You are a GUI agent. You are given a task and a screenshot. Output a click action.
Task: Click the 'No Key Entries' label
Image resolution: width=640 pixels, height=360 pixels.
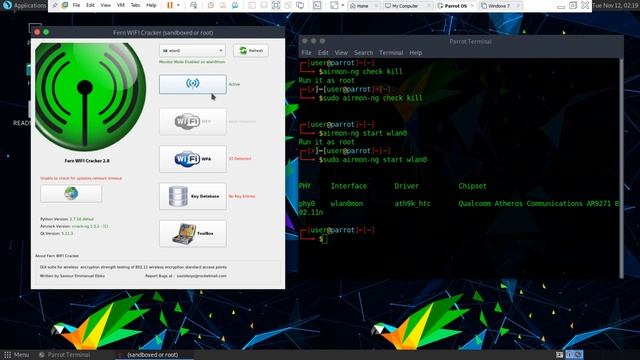[x=242, y=196]
